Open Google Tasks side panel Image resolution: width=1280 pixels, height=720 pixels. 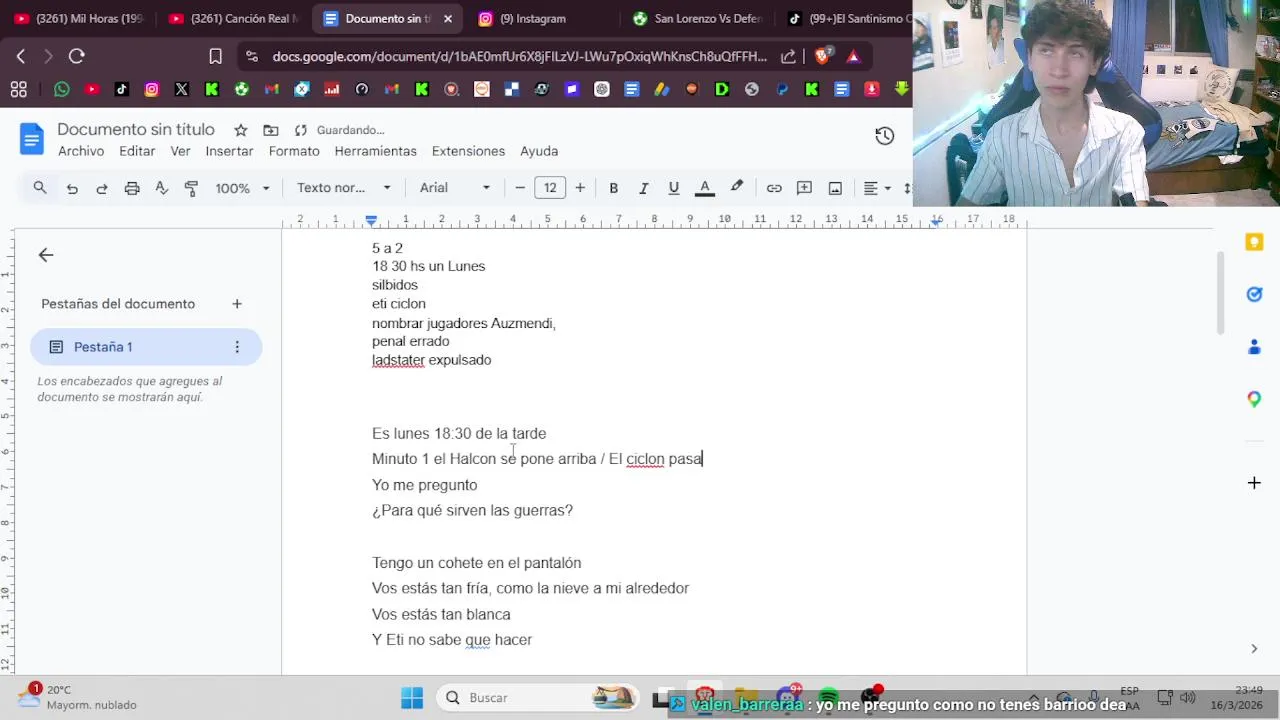(1254, 294)
